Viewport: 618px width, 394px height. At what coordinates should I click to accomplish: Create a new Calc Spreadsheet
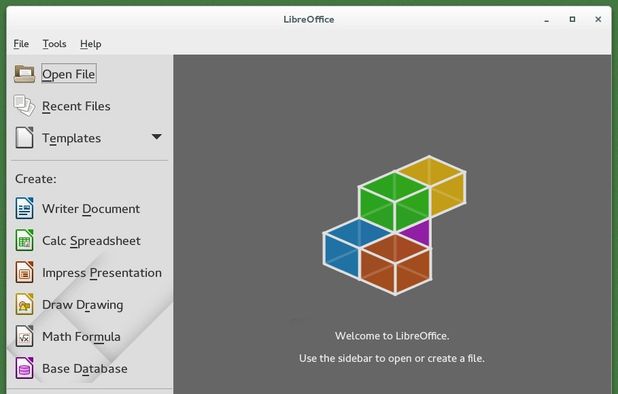point(91,241)
